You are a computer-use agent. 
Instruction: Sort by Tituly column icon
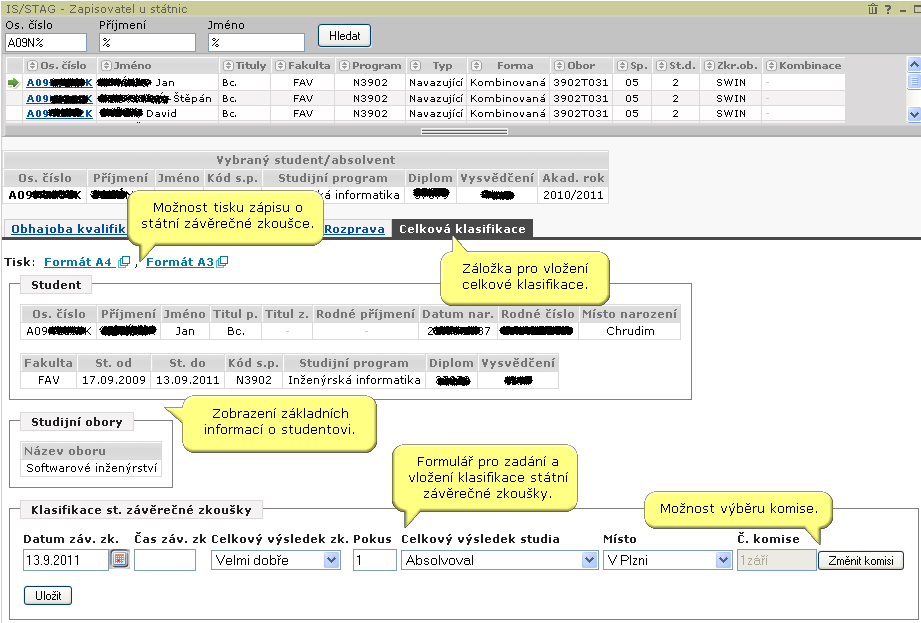pyautogui.click(x=228, y=66)
